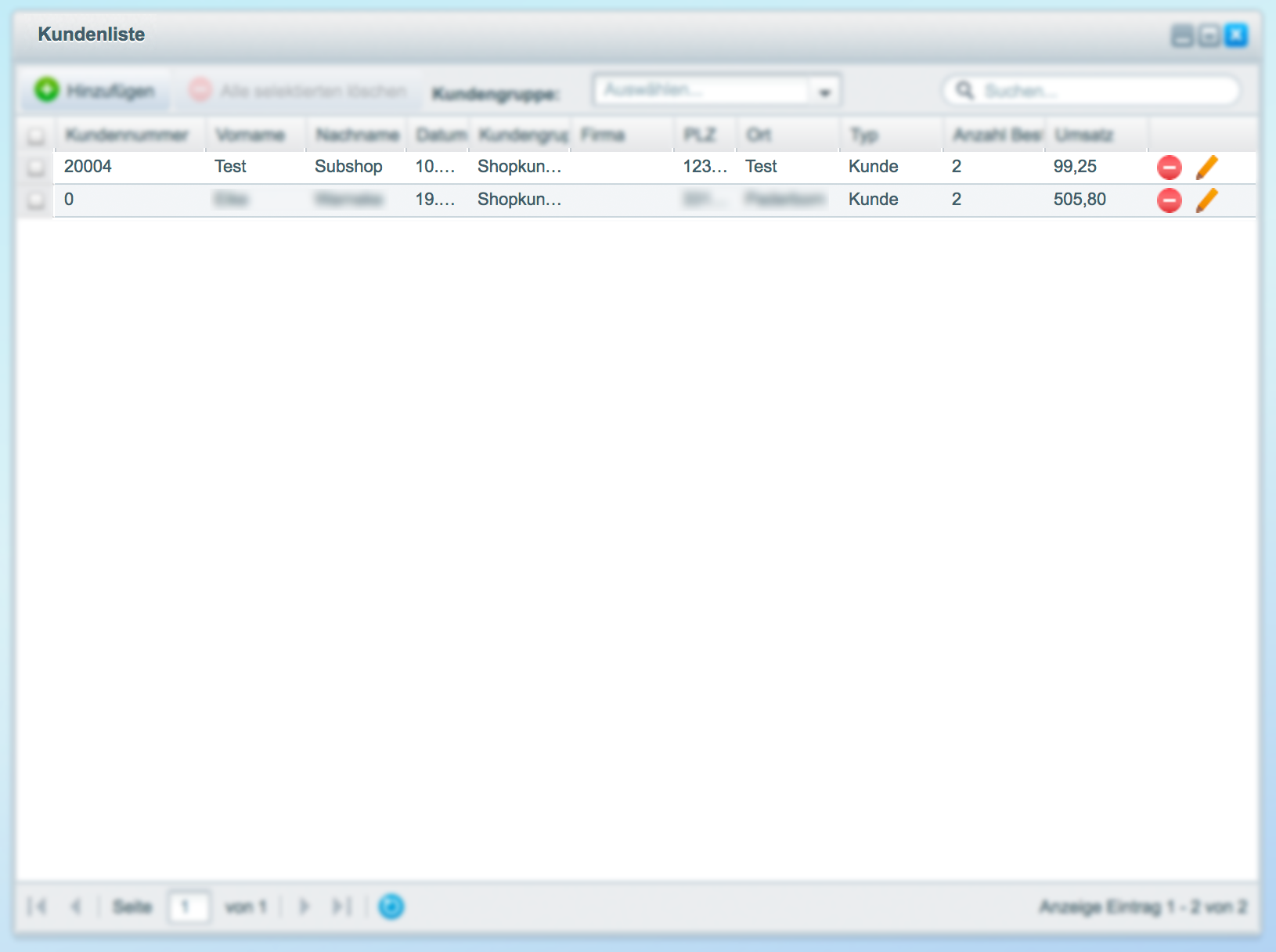Sort by Kundengruppe column header
This screenshot has width=1276, height=952.
[x=520, y=135]
